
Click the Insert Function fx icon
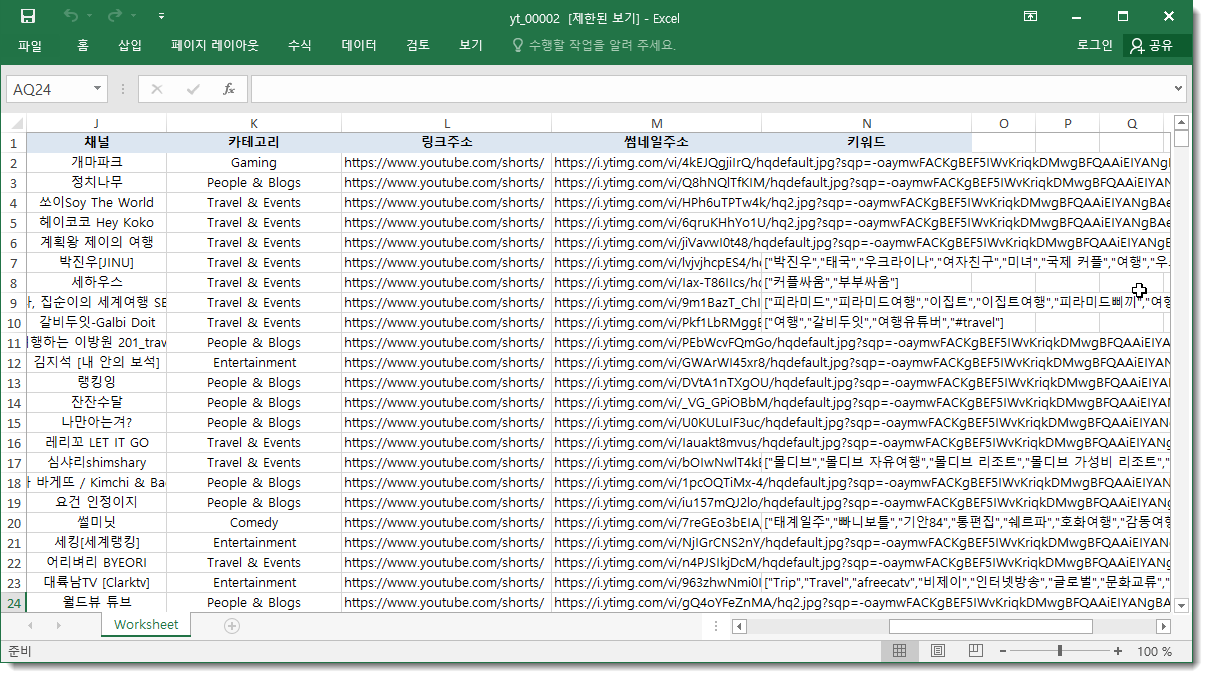[229, 89]
